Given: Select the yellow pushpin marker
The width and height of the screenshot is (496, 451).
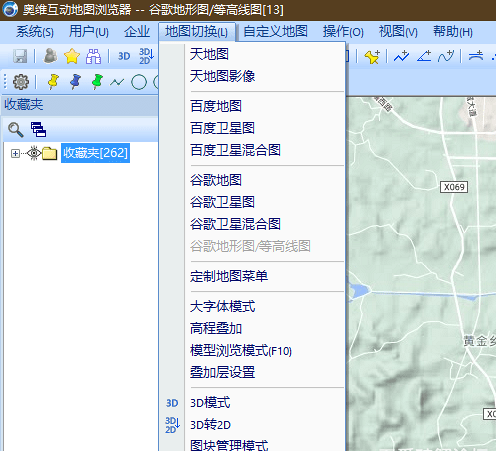Looking at the screenshot, I should click(x=53, y=82).
